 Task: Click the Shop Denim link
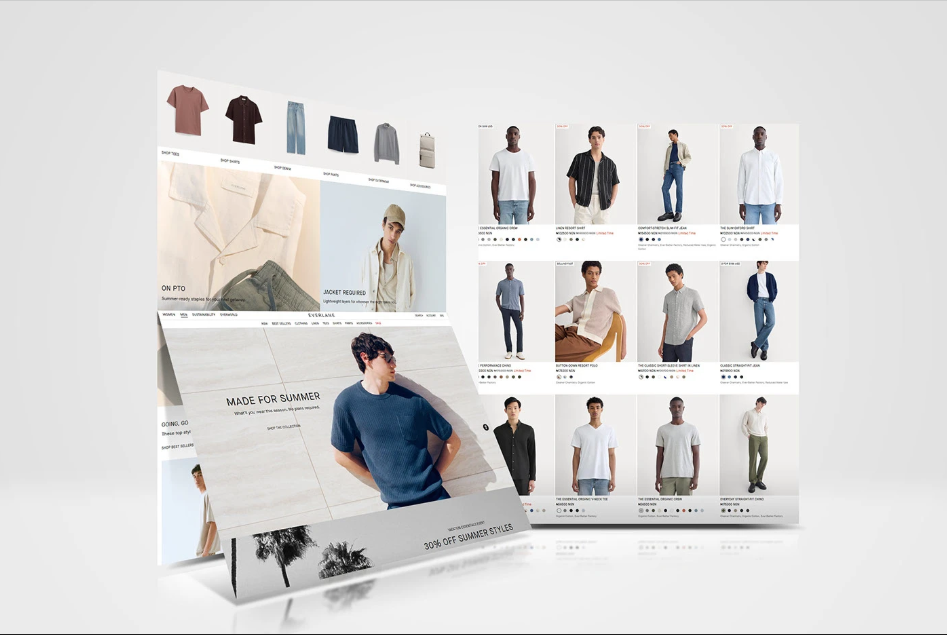(x=282, y=168)
